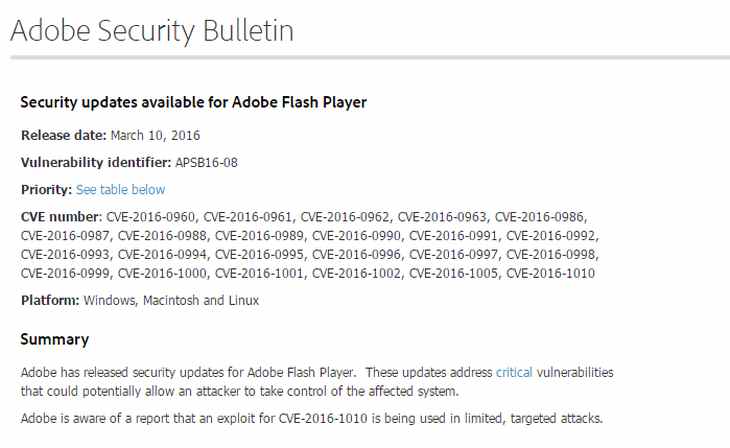
Task: Click CVE-2016-0999 in the CVE list
Action: [x=66, y=273]
